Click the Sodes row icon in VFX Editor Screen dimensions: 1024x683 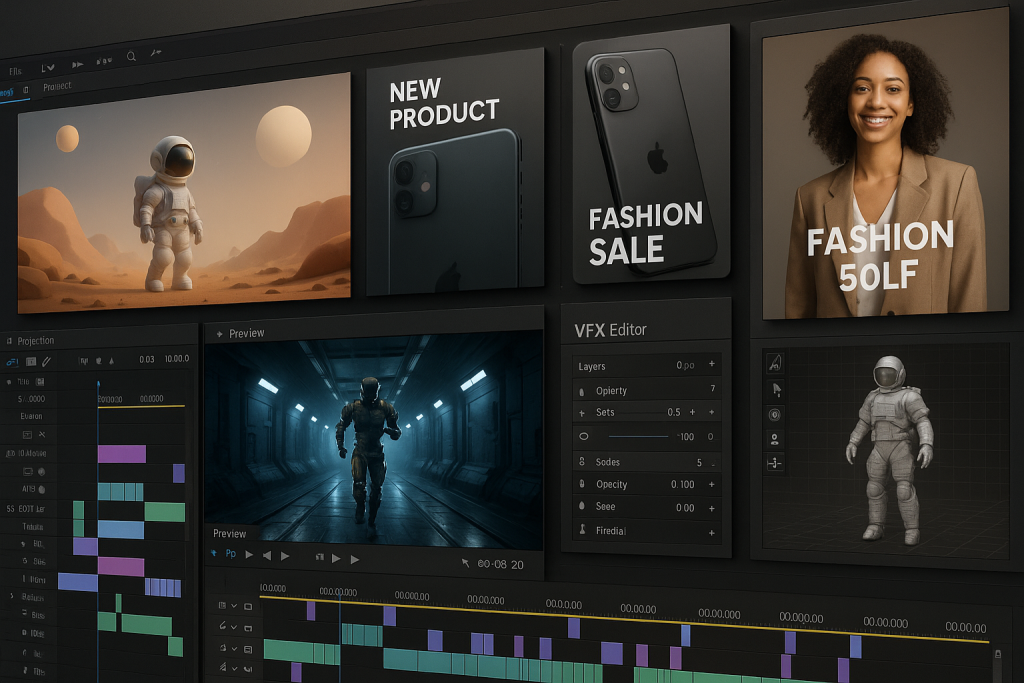(x=582, y=461)
